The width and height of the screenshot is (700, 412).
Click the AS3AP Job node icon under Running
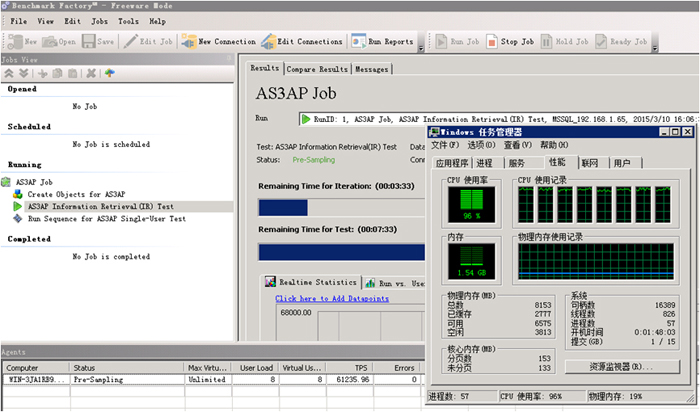[x=6, y=182]
